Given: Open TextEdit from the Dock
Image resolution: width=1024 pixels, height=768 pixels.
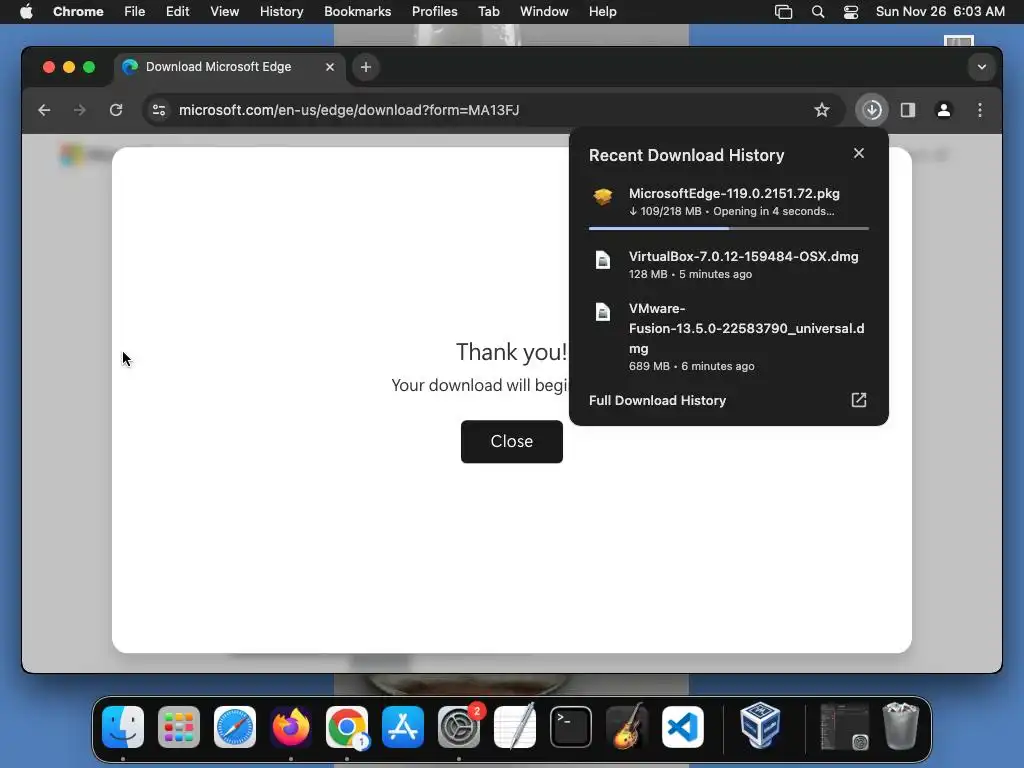Looking at the screenshot, I should tap(515, 727).
